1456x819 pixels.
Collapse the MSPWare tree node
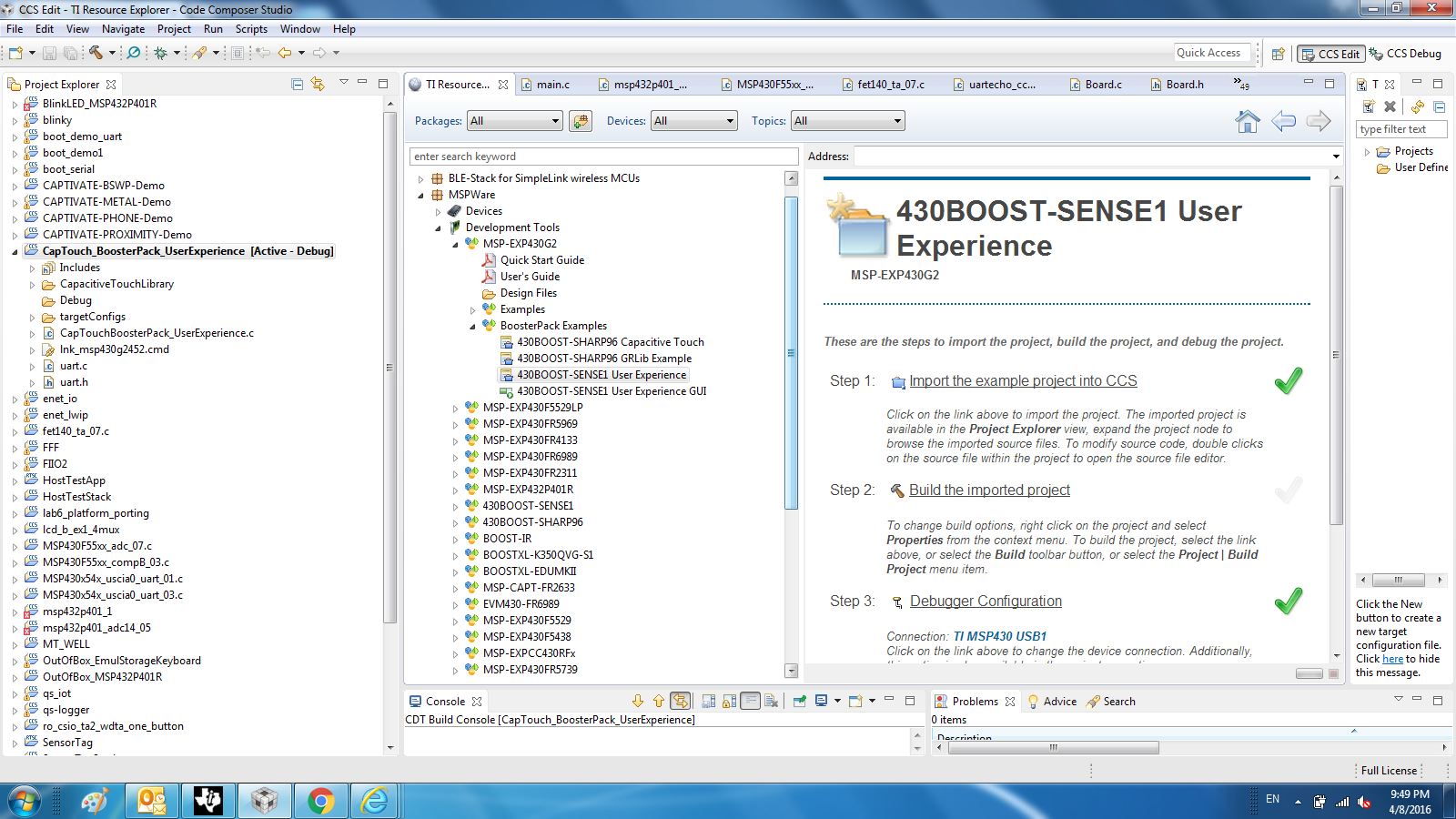[421, 195]
